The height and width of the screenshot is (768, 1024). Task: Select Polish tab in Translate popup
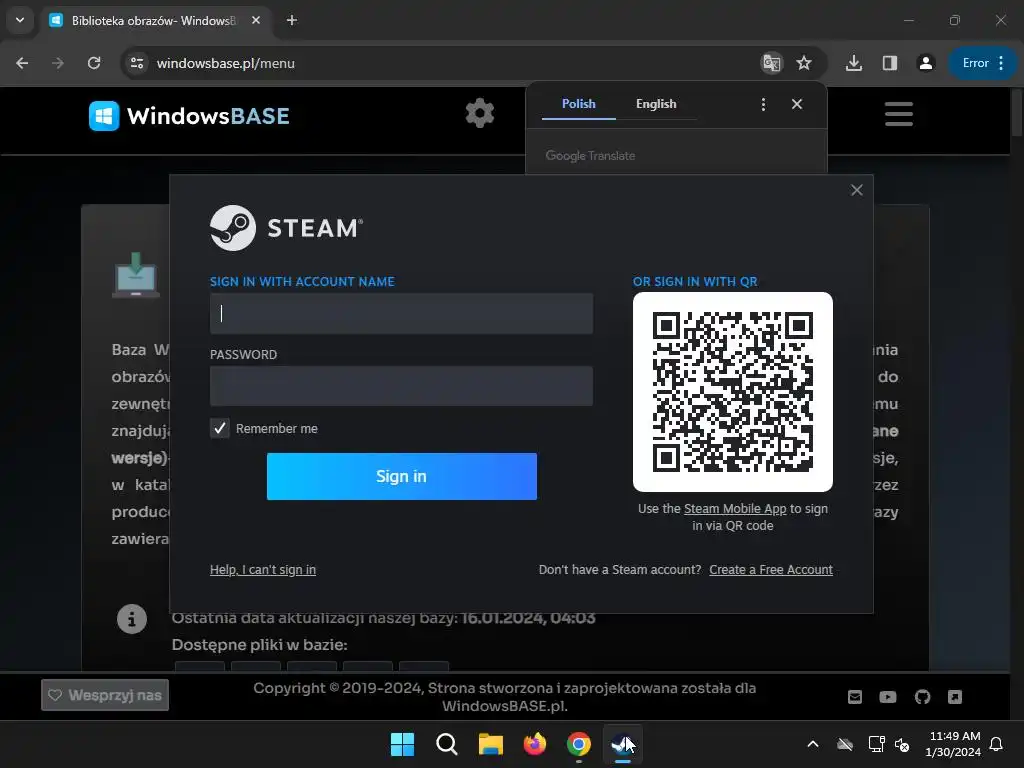click(x=579, y=104)
